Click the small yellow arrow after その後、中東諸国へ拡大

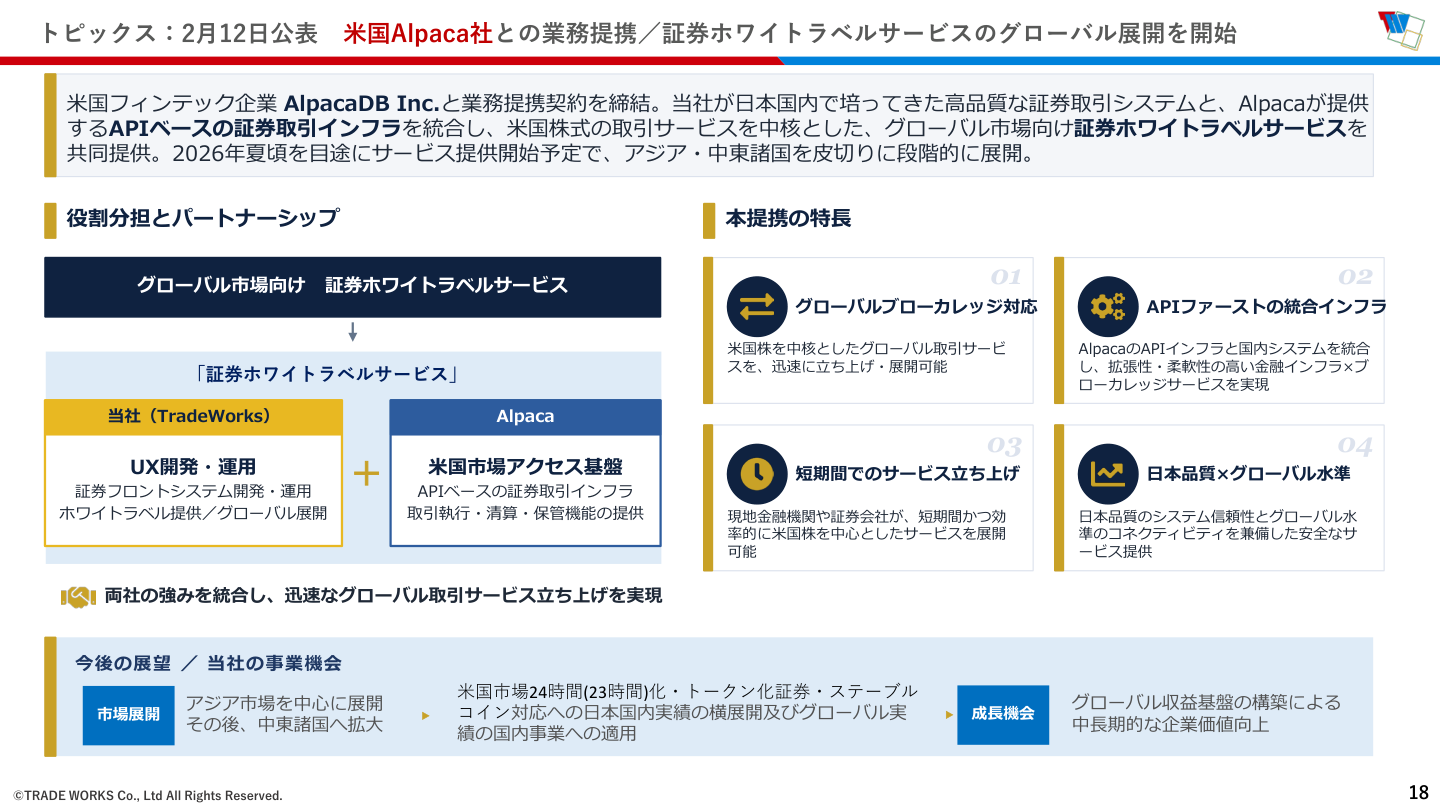point(425,716)
